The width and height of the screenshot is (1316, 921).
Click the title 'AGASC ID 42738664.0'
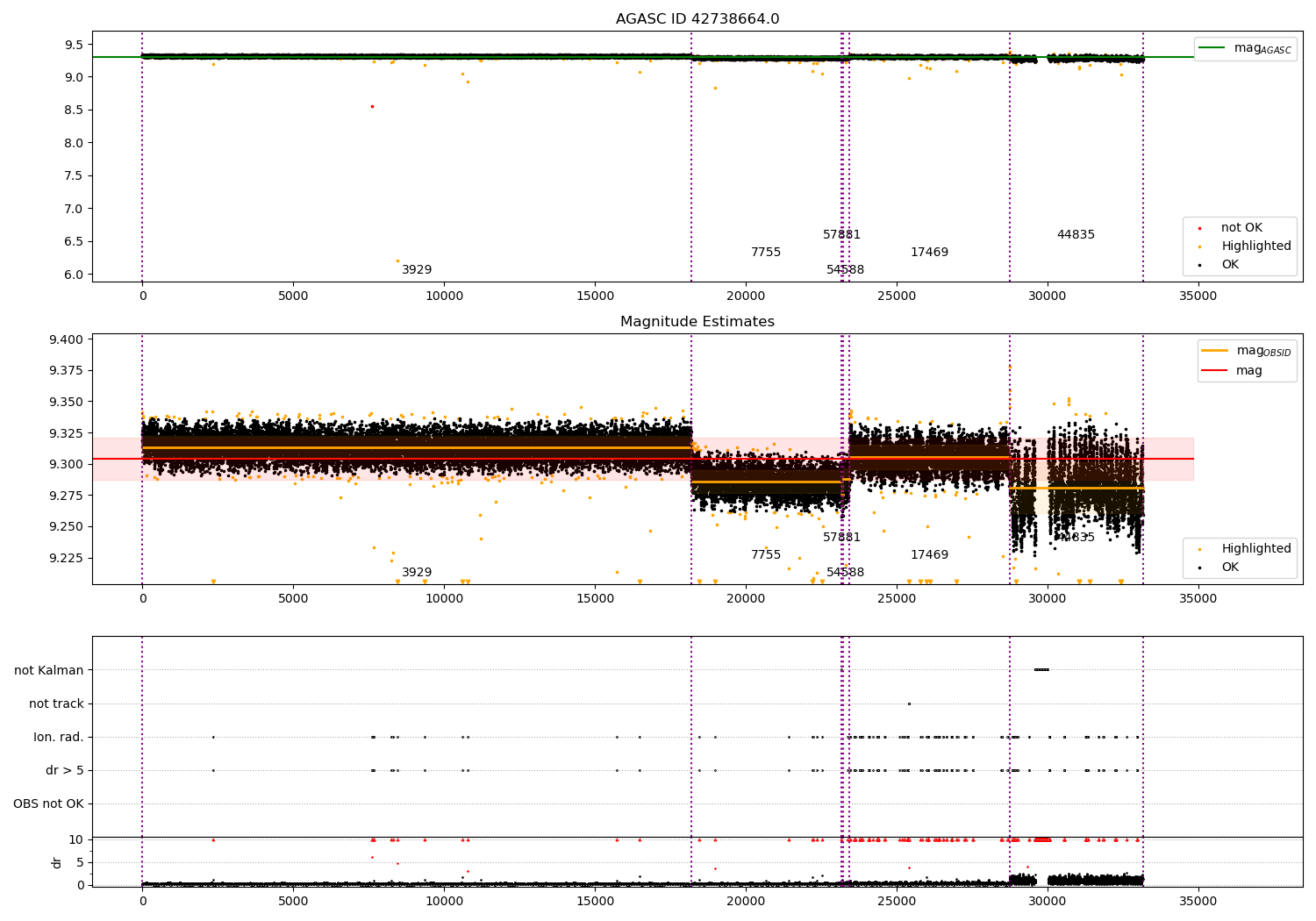(x=697, y=19)
